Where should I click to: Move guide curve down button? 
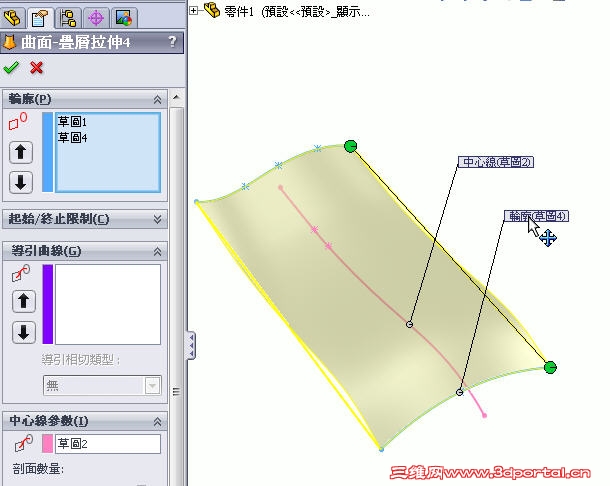click(x=24, y=332)
